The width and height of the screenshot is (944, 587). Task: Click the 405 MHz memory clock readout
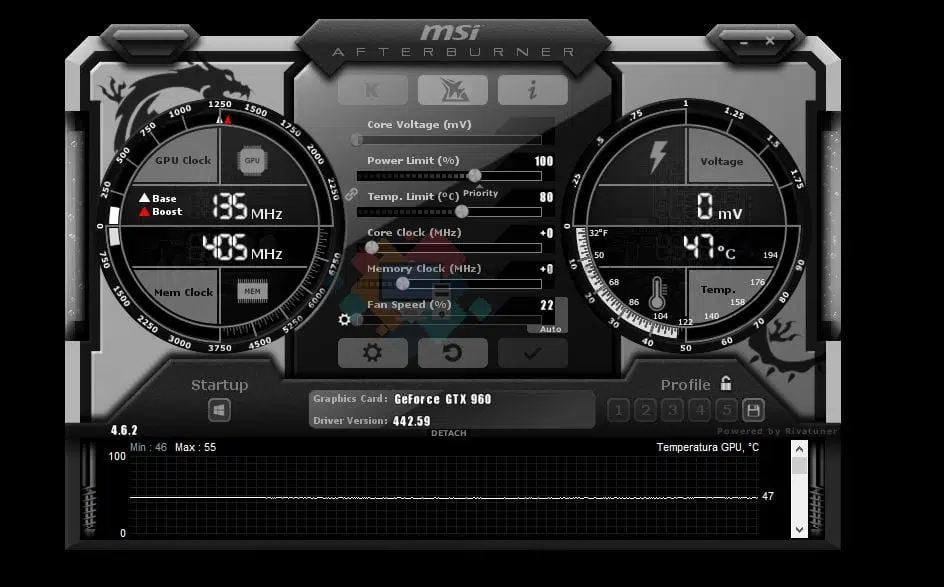pos(242,247)
